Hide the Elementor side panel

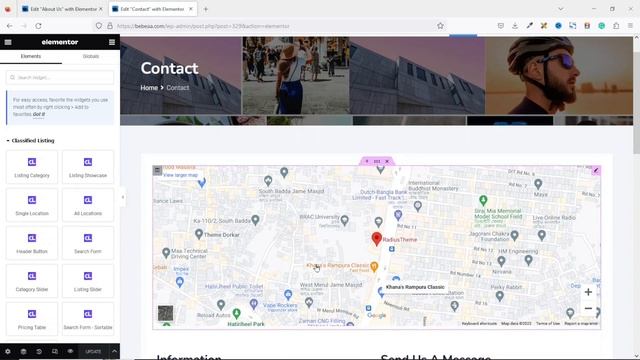(x=123, y=197)
